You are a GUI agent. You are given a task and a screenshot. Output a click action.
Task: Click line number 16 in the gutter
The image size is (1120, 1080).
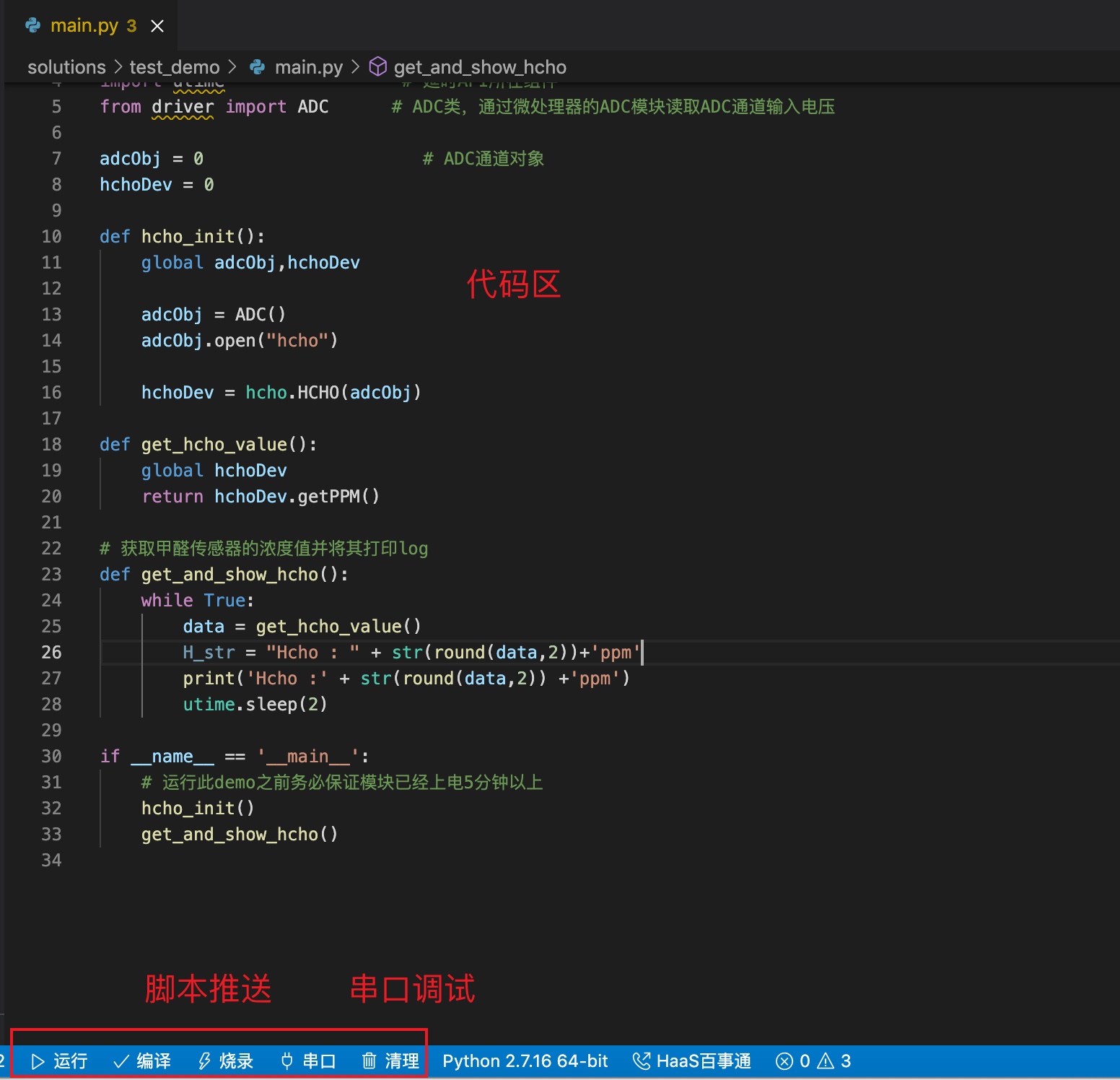click(51, 392)
